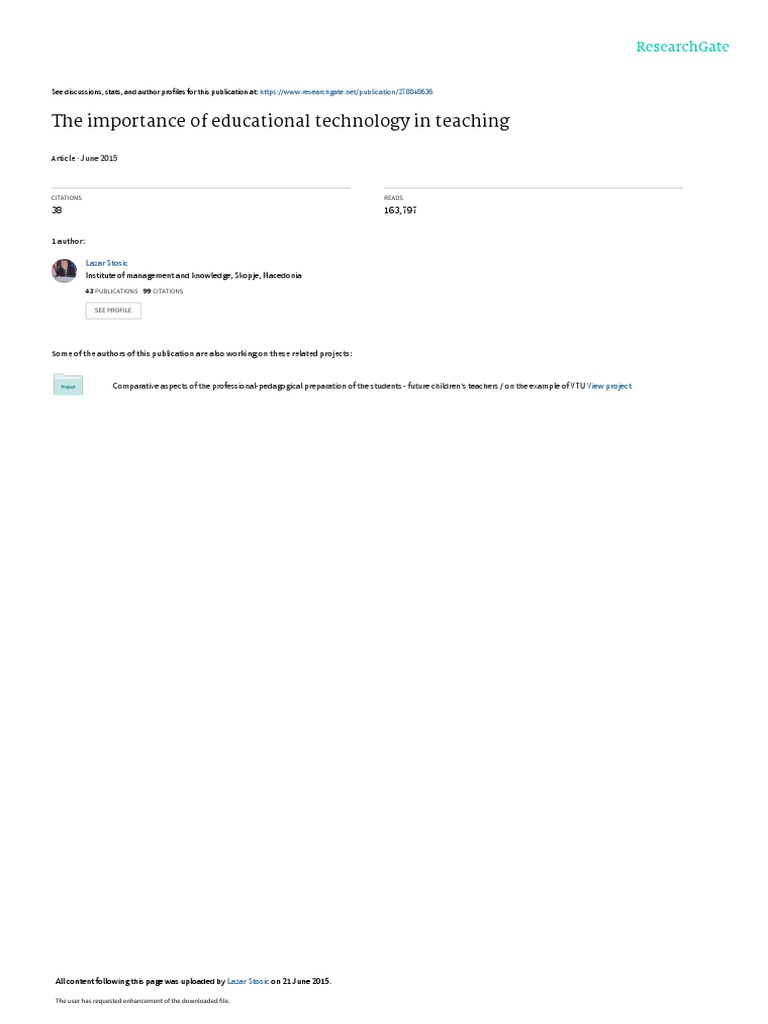
Task: Click the 99 CITATIONS author stat
Action: coord(163,291)
